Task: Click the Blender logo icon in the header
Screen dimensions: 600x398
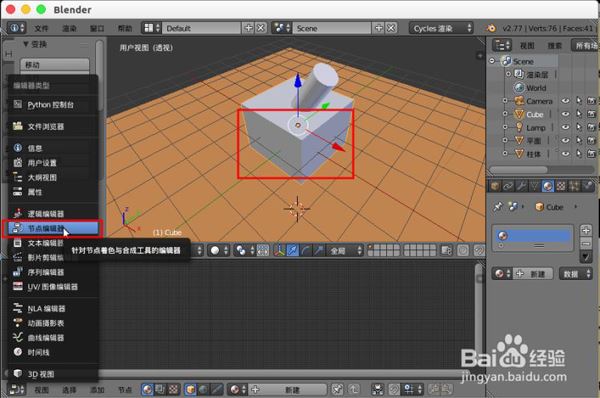Action: [x=491, y=28]
